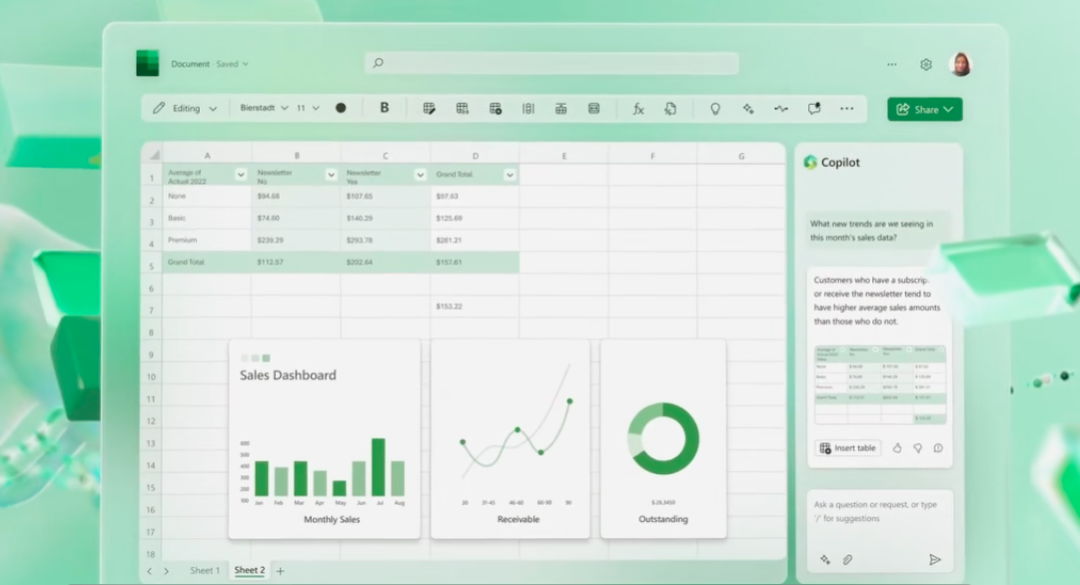
Task: Click cell with value $140.29
Action: 386,218
